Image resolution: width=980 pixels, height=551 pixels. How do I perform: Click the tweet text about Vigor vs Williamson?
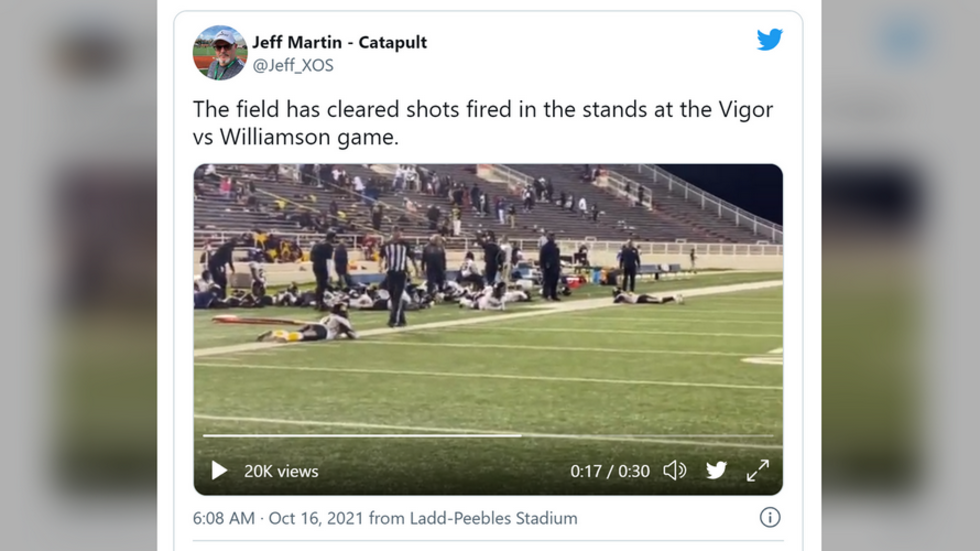click(x=483, y=123)
